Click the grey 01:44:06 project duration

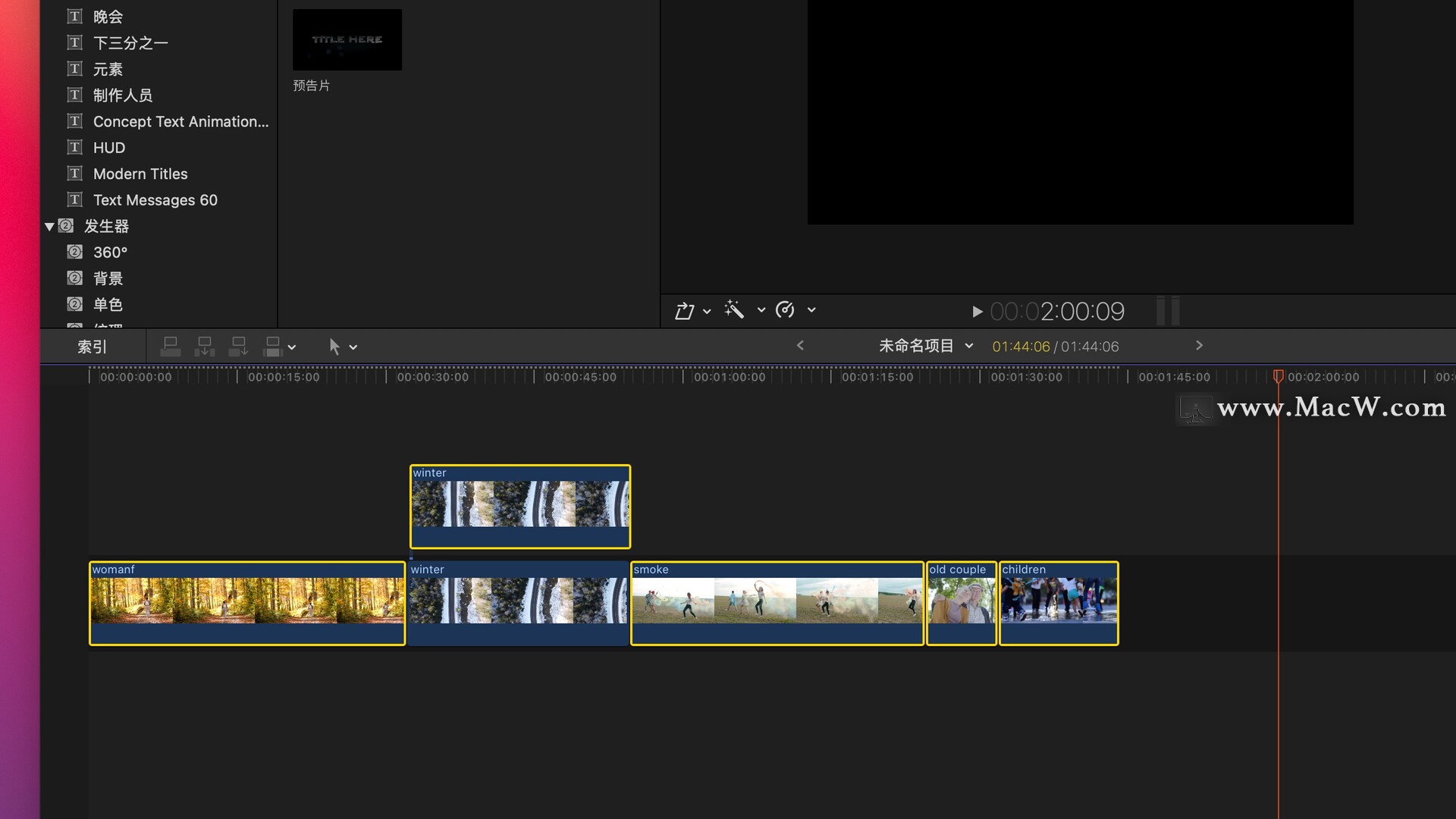1090,347
